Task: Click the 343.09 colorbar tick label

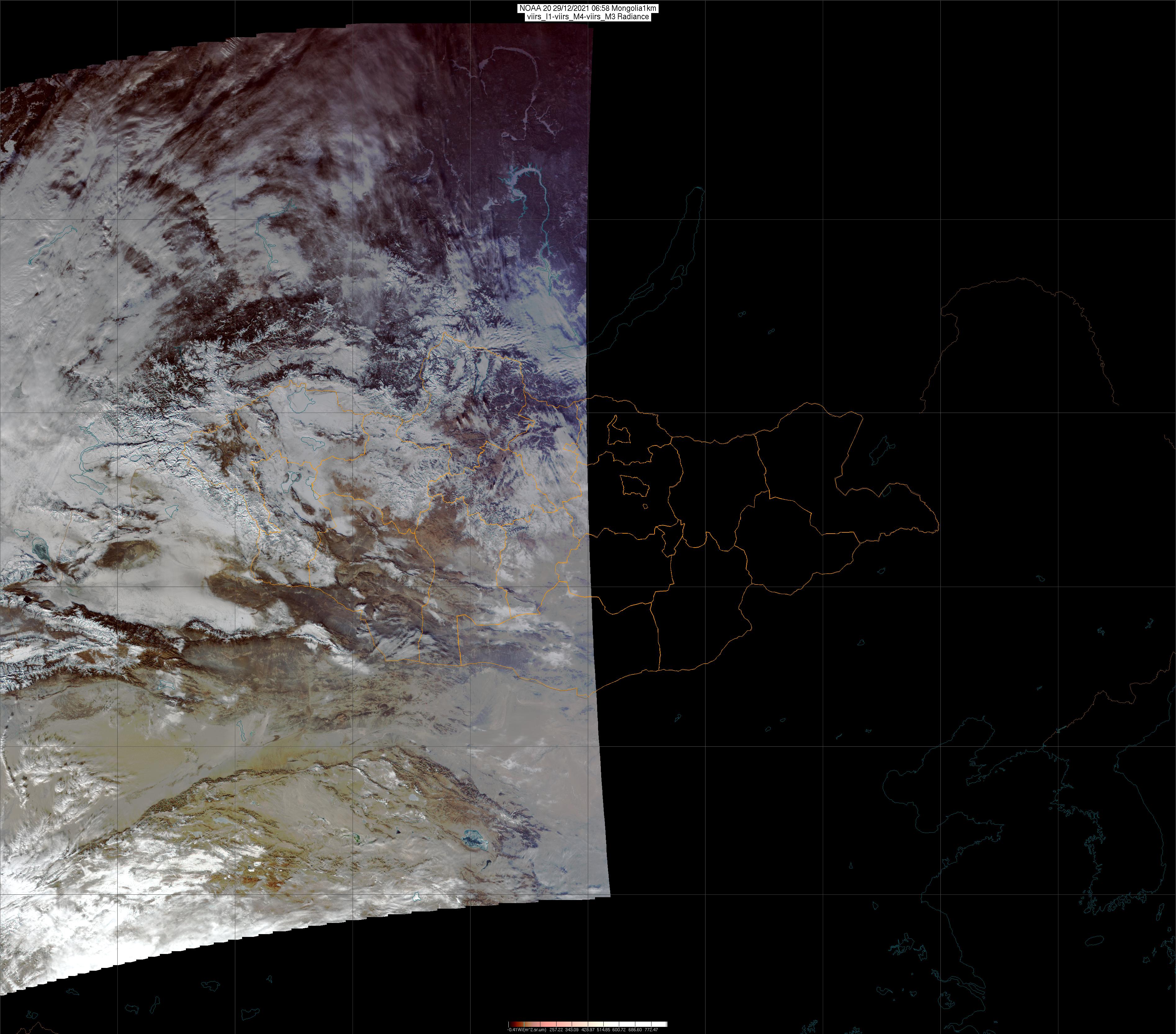Action: point(572,1030)
